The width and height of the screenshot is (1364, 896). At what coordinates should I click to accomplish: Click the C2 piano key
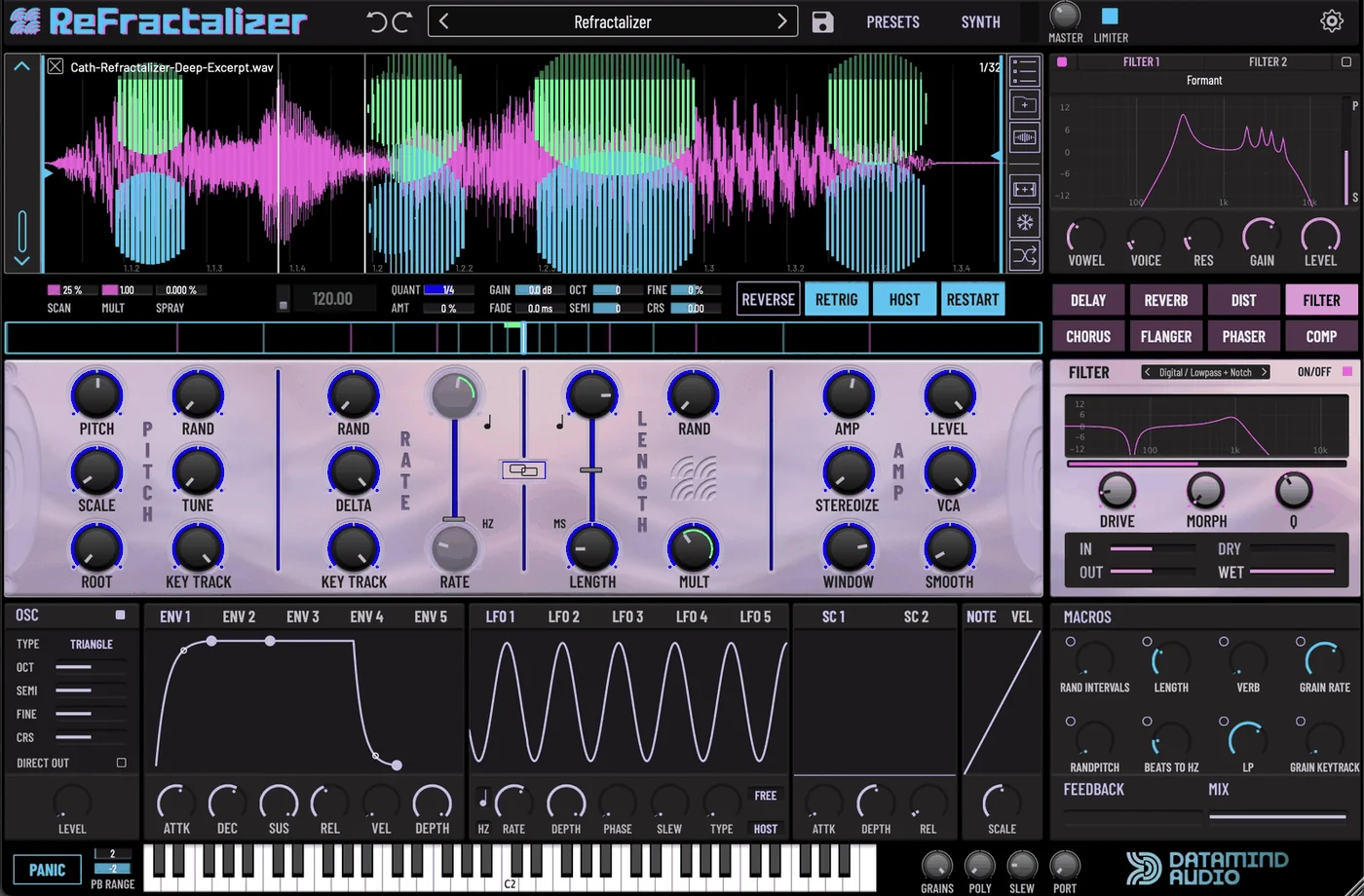[510, 868]
